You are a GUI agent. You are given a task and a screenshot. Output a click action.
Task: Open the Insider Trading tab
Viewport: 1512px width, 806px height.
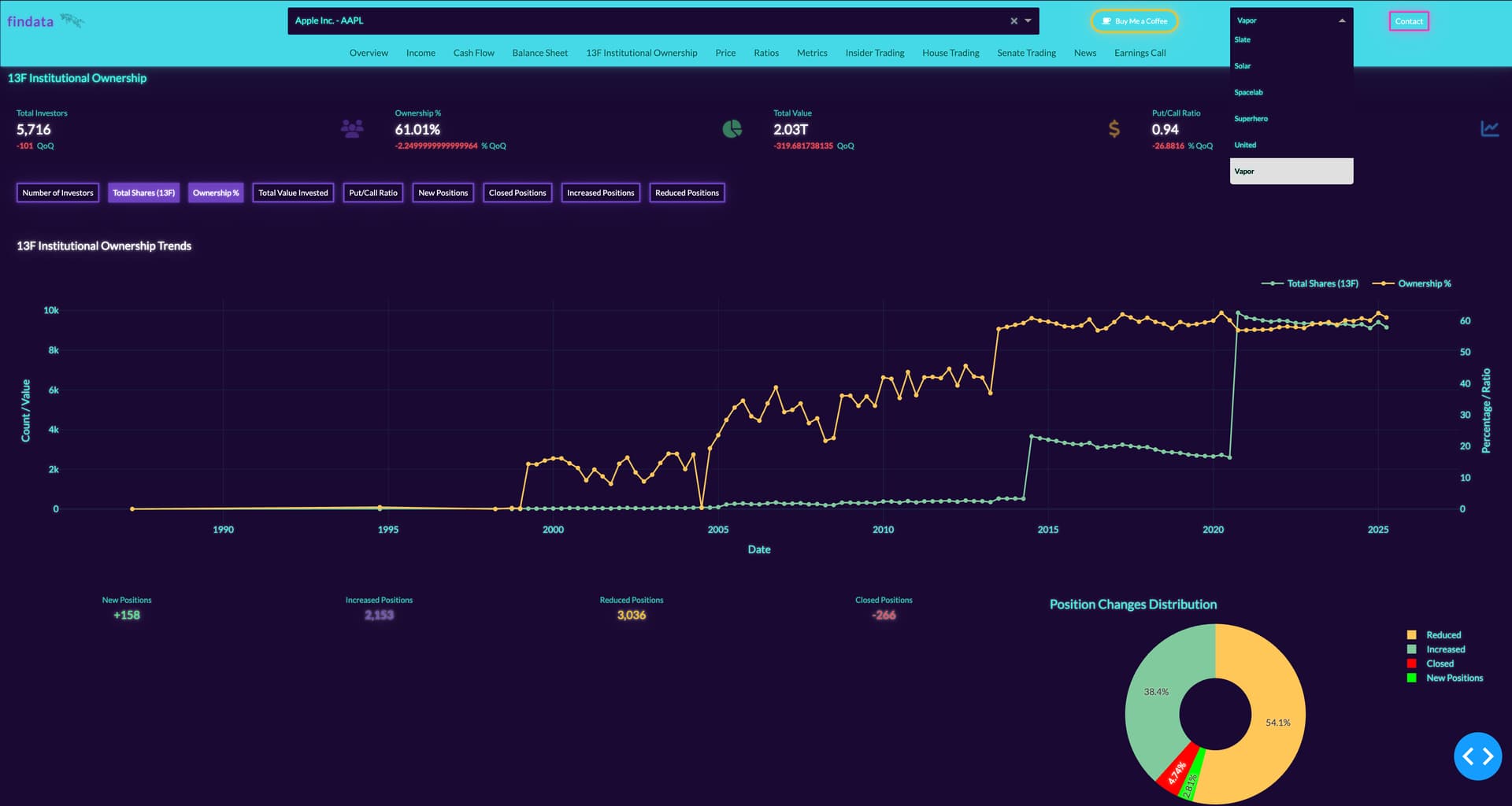click(x=874, y=53)
